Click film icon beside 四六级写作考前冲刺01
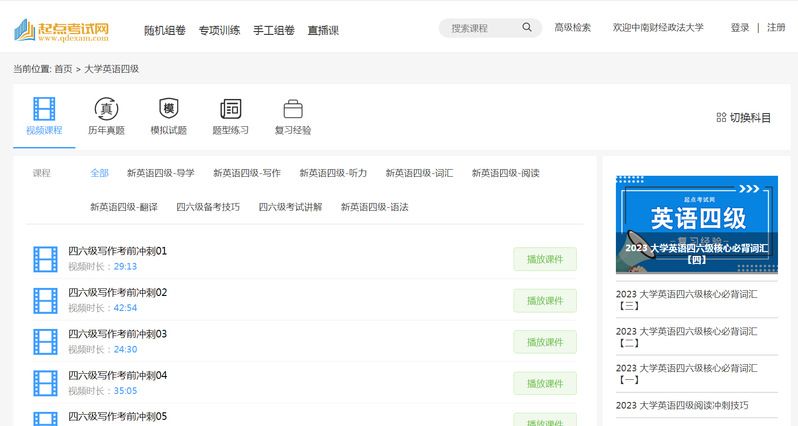The width and height of the screenshot is (798, 426). (x=45, y=259)
